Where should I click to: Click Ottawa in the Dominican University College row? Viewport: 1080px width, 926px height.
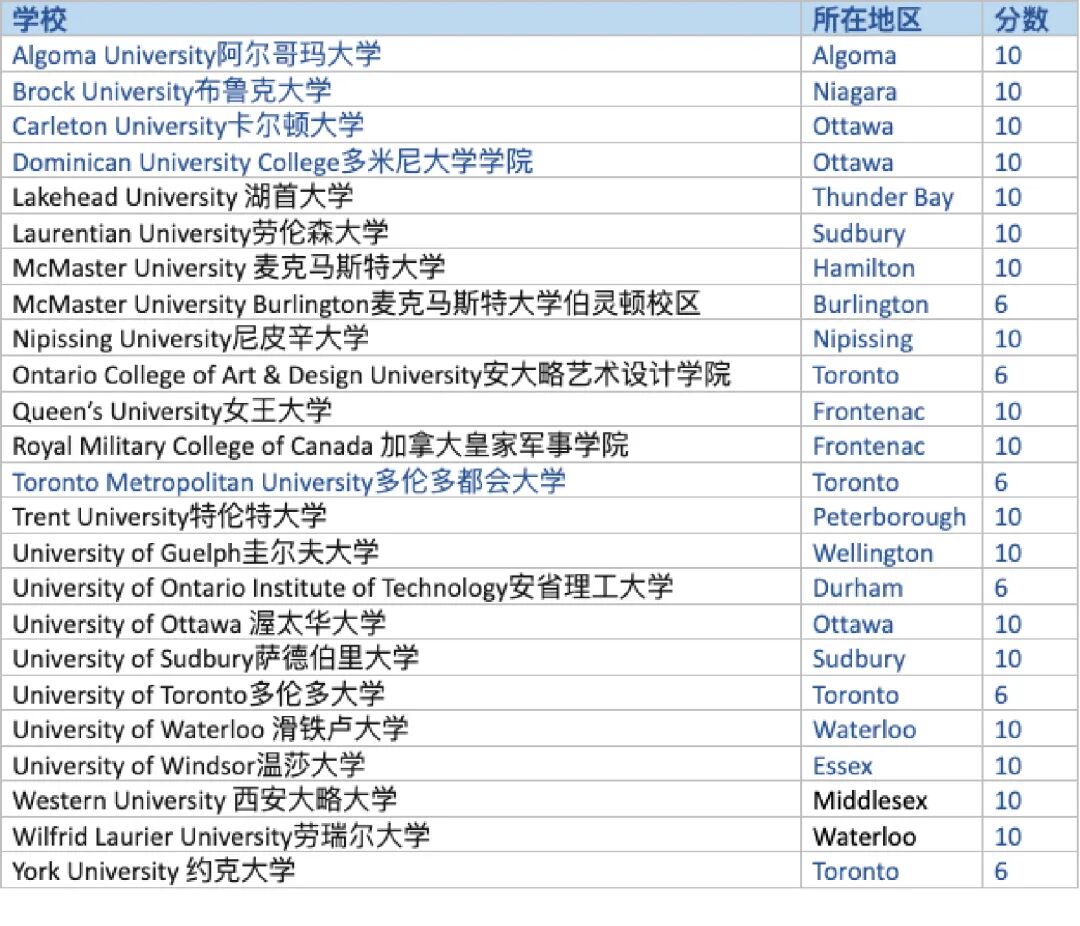point(853,162)
